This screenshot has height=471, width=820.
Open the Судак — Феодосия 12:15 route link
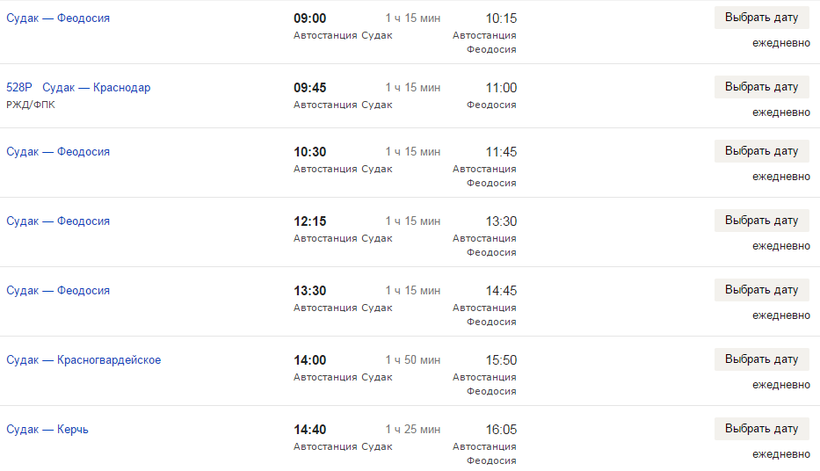[x=58, y=221]
